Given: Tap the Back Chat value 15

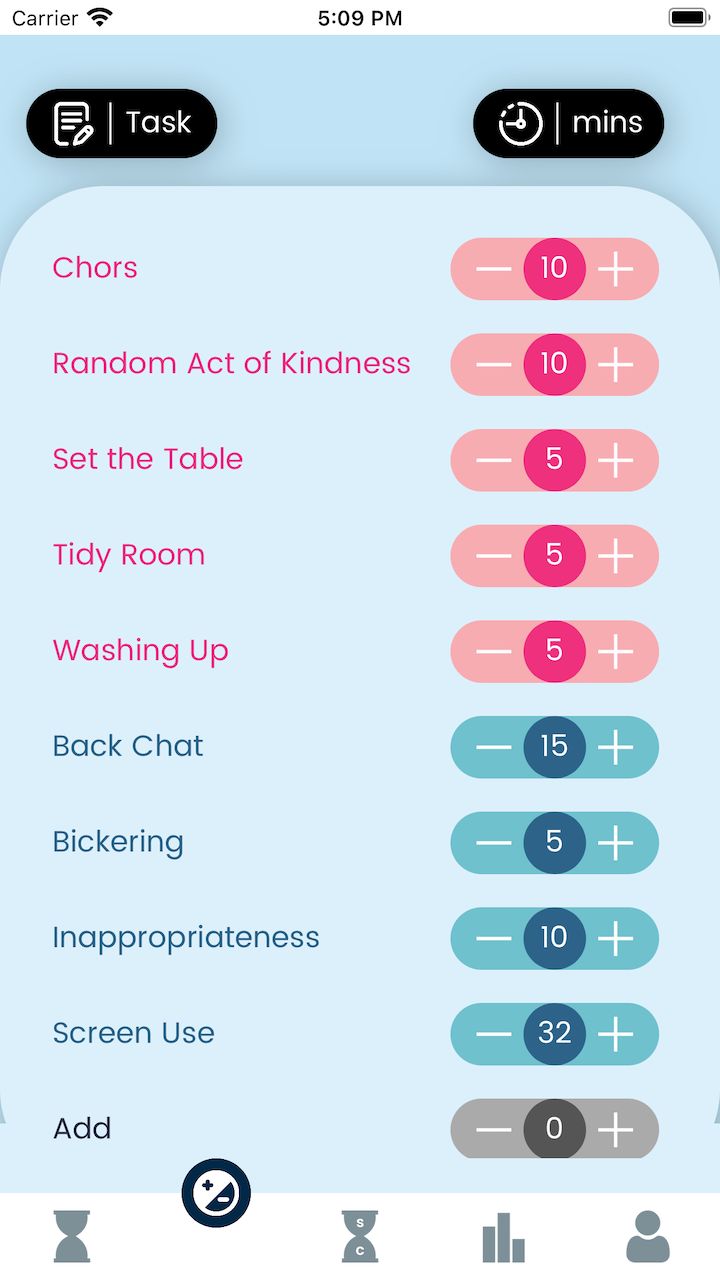Looking at the screenshot, I should [555, 747].
